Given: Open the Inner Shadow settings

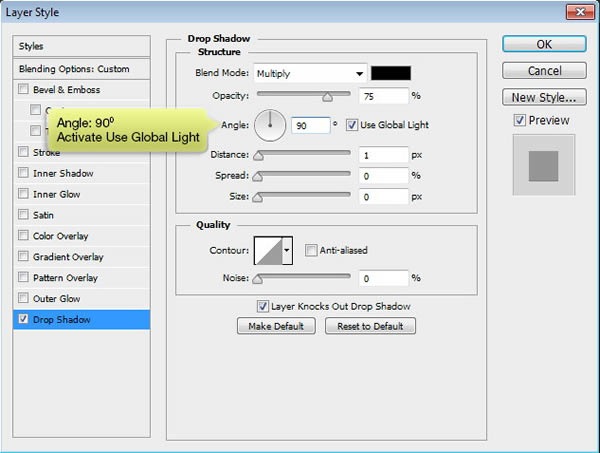Looking at the screenshot, I should click(x=63, y=173).
